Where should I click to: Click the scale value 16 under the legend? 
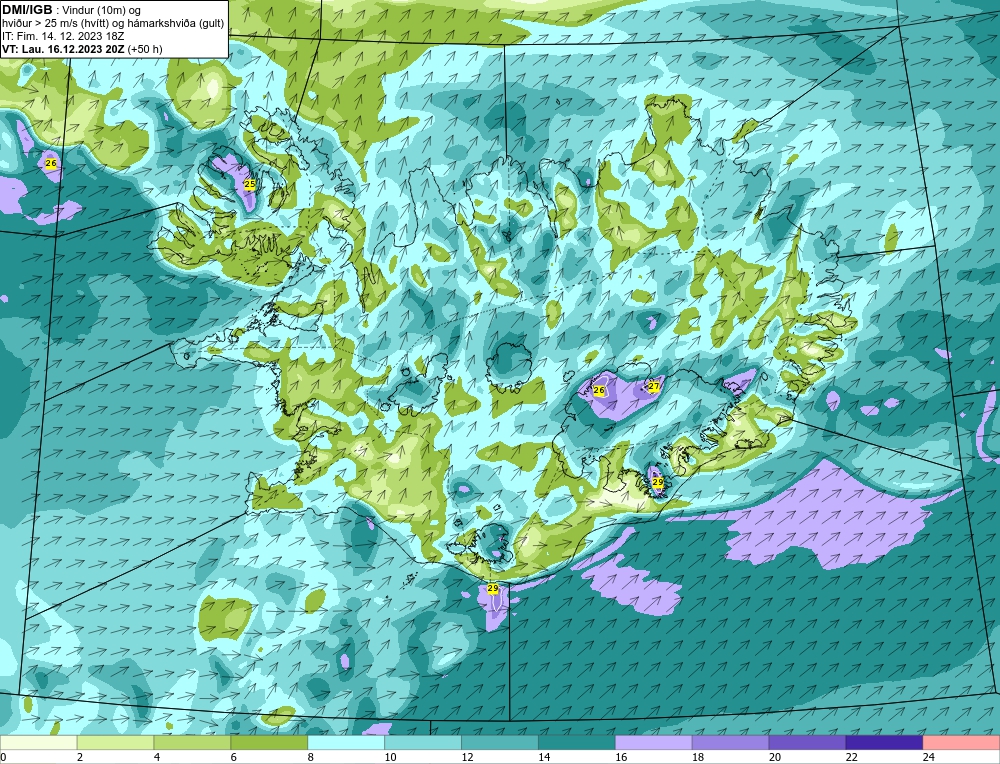(x=621, y=758)
